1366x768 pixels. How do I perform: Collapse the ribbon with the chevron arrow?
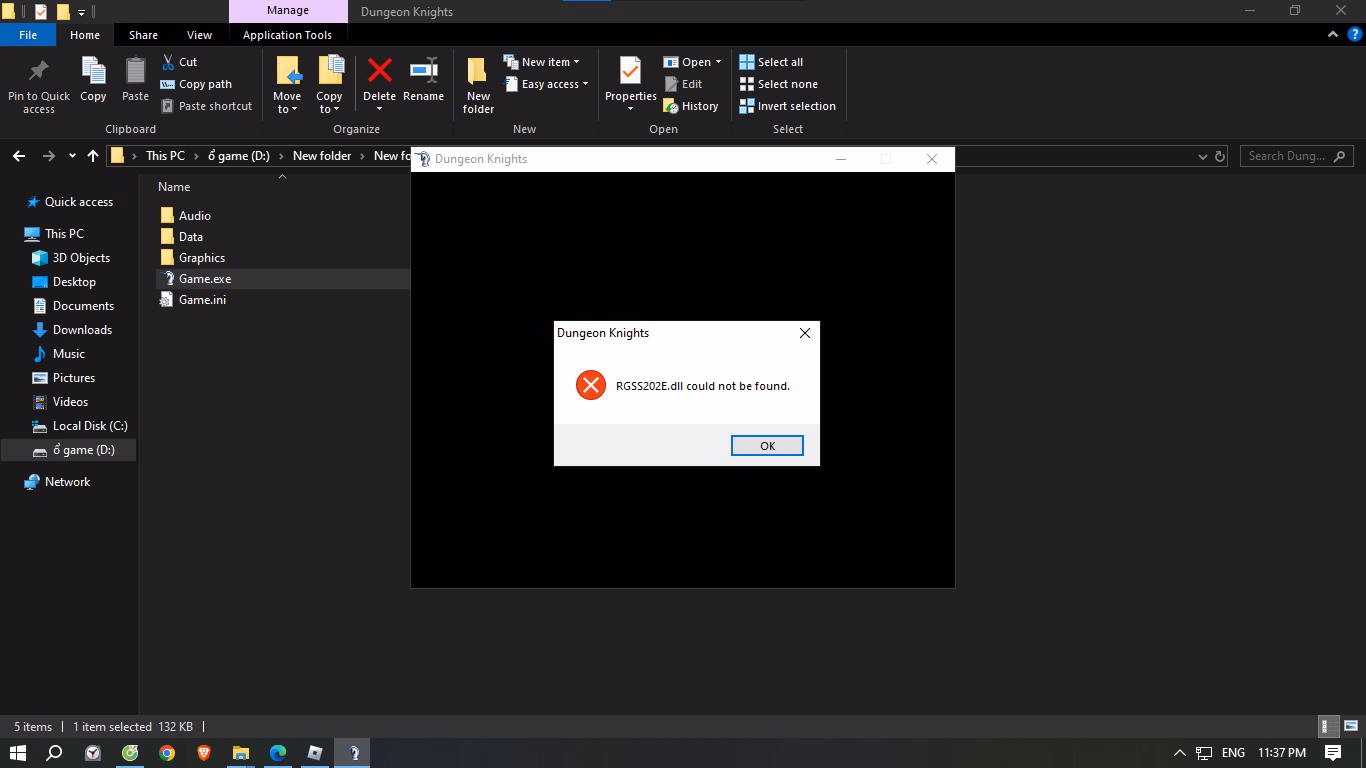point(1333,34)
